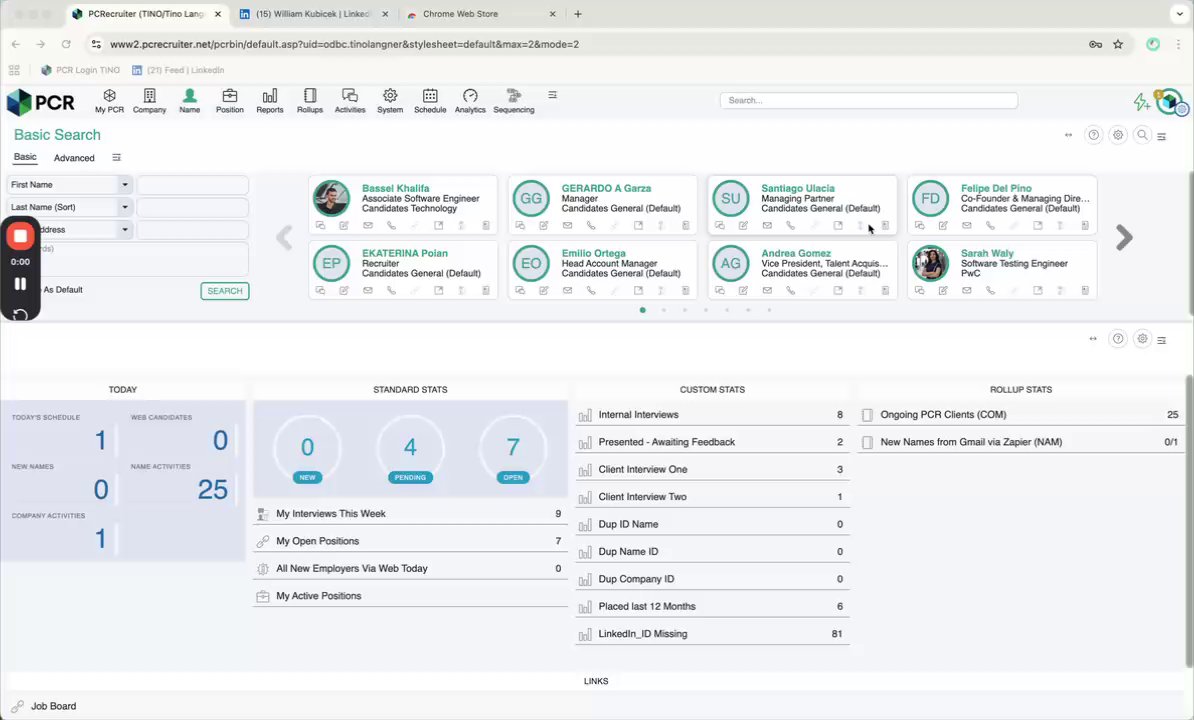1194x720 pixels.
Task: Open Basic Search settings gear icon
Action: pyautogui.click(x=1118, y=135)
